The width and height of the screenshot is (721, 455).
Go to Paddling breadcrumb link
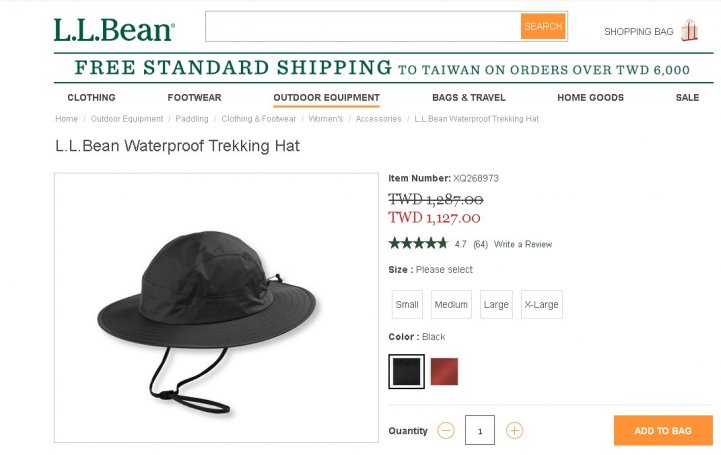tap(192, 119)
